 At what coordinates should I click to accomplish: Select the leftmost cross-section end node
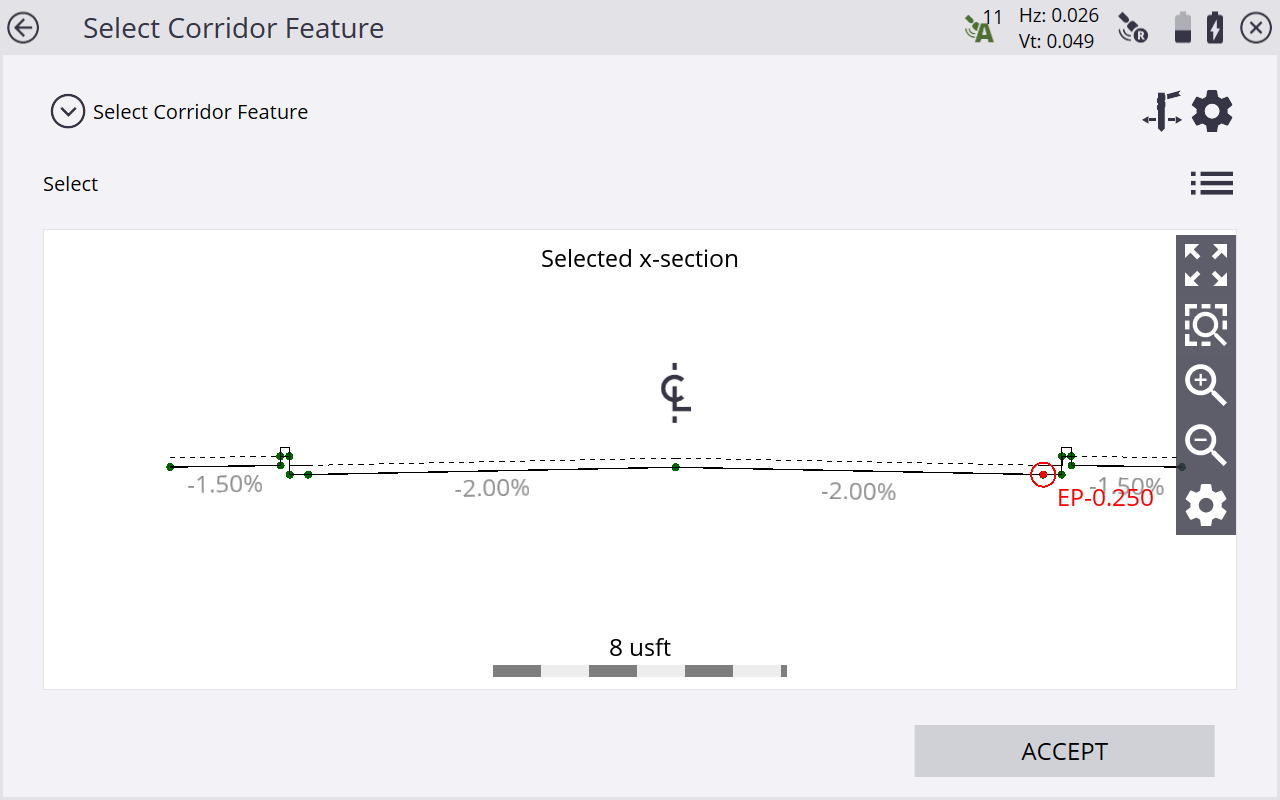point(170,467)
